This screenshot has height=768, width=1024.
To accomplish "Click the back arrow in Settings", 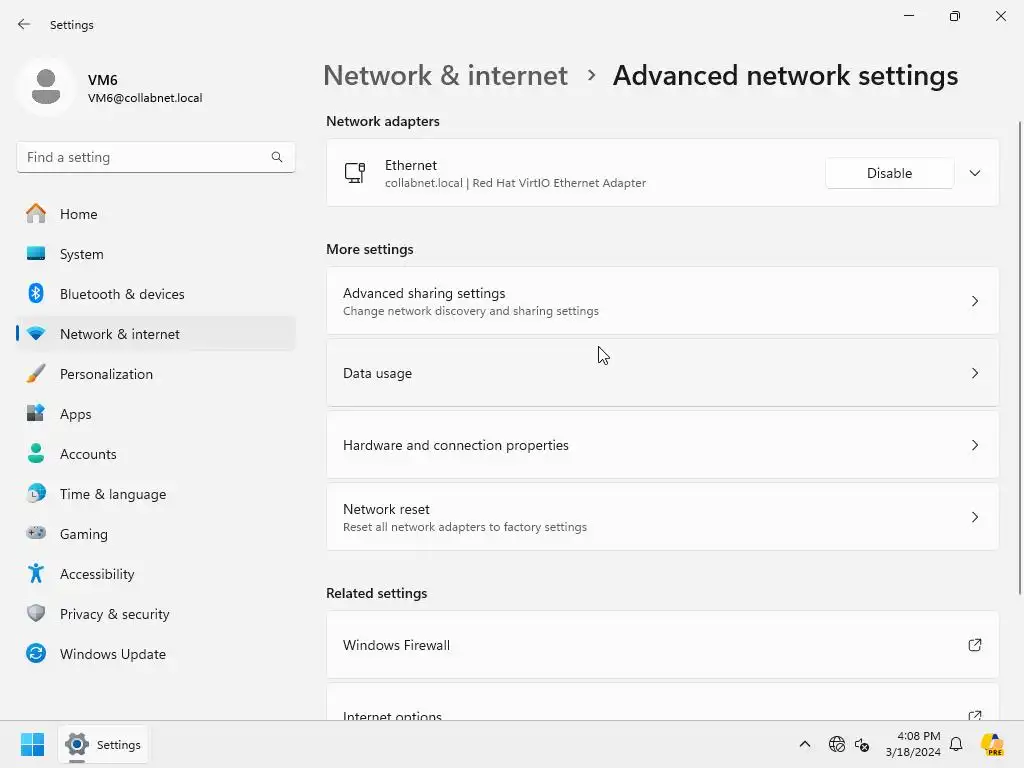I will 24,25.
